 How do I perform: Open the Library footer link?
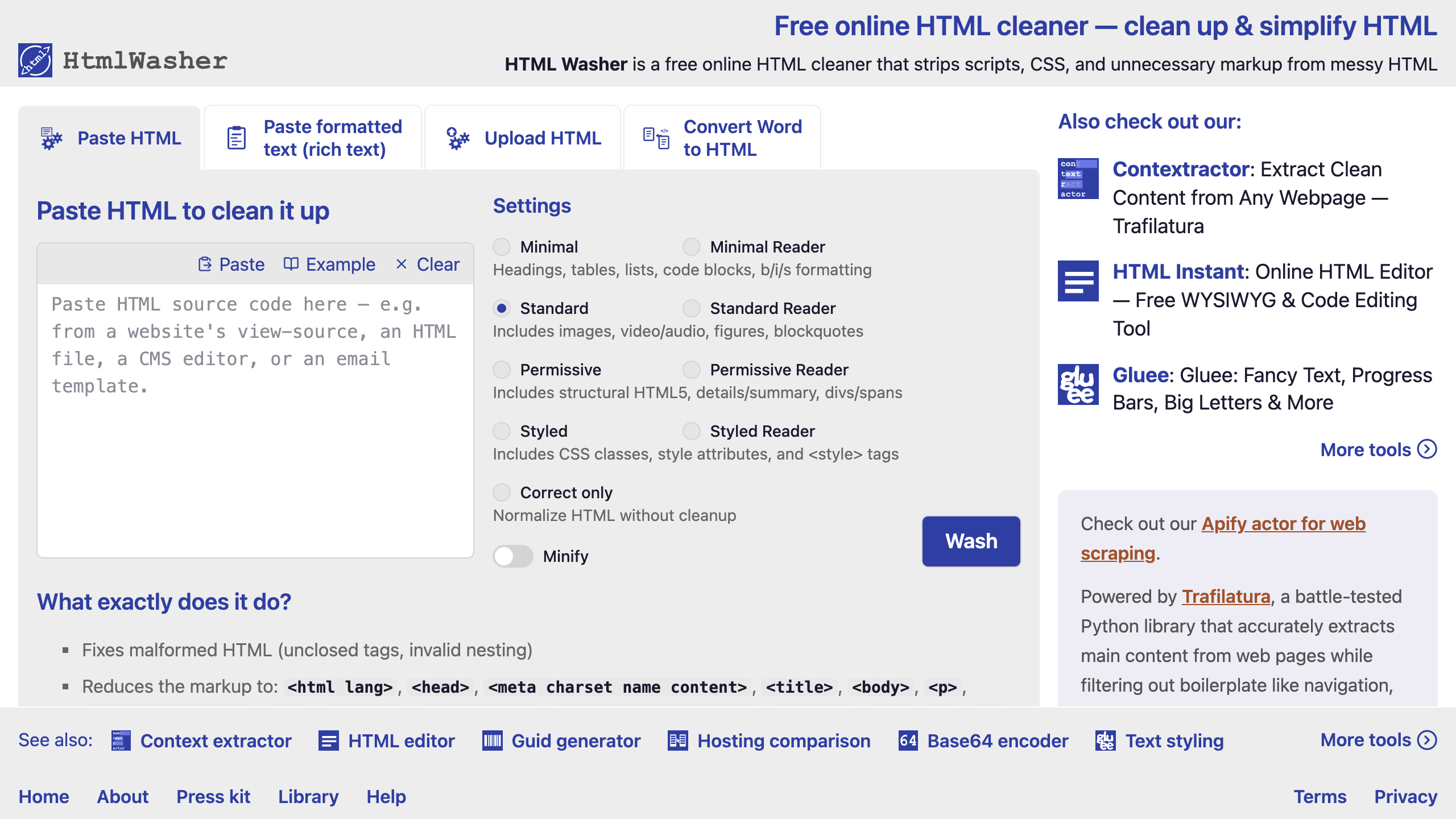[308, 796]
